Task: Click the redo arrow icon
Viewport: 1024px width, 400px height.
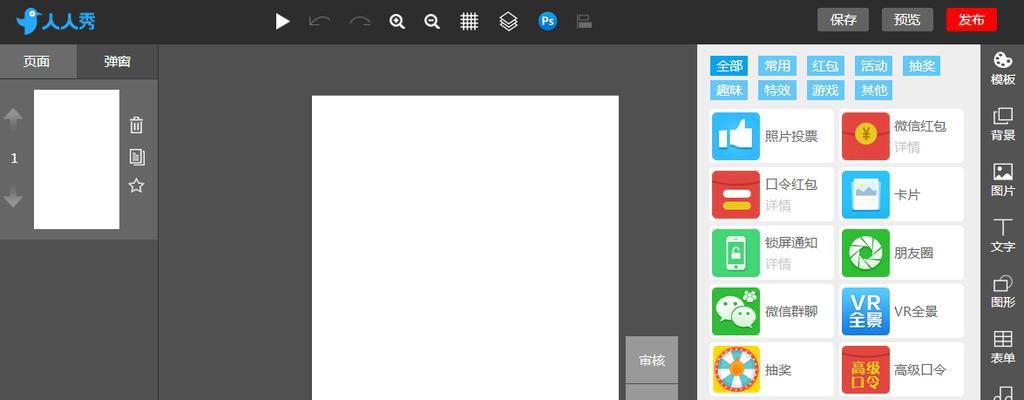Action: [x=360, y=22]
